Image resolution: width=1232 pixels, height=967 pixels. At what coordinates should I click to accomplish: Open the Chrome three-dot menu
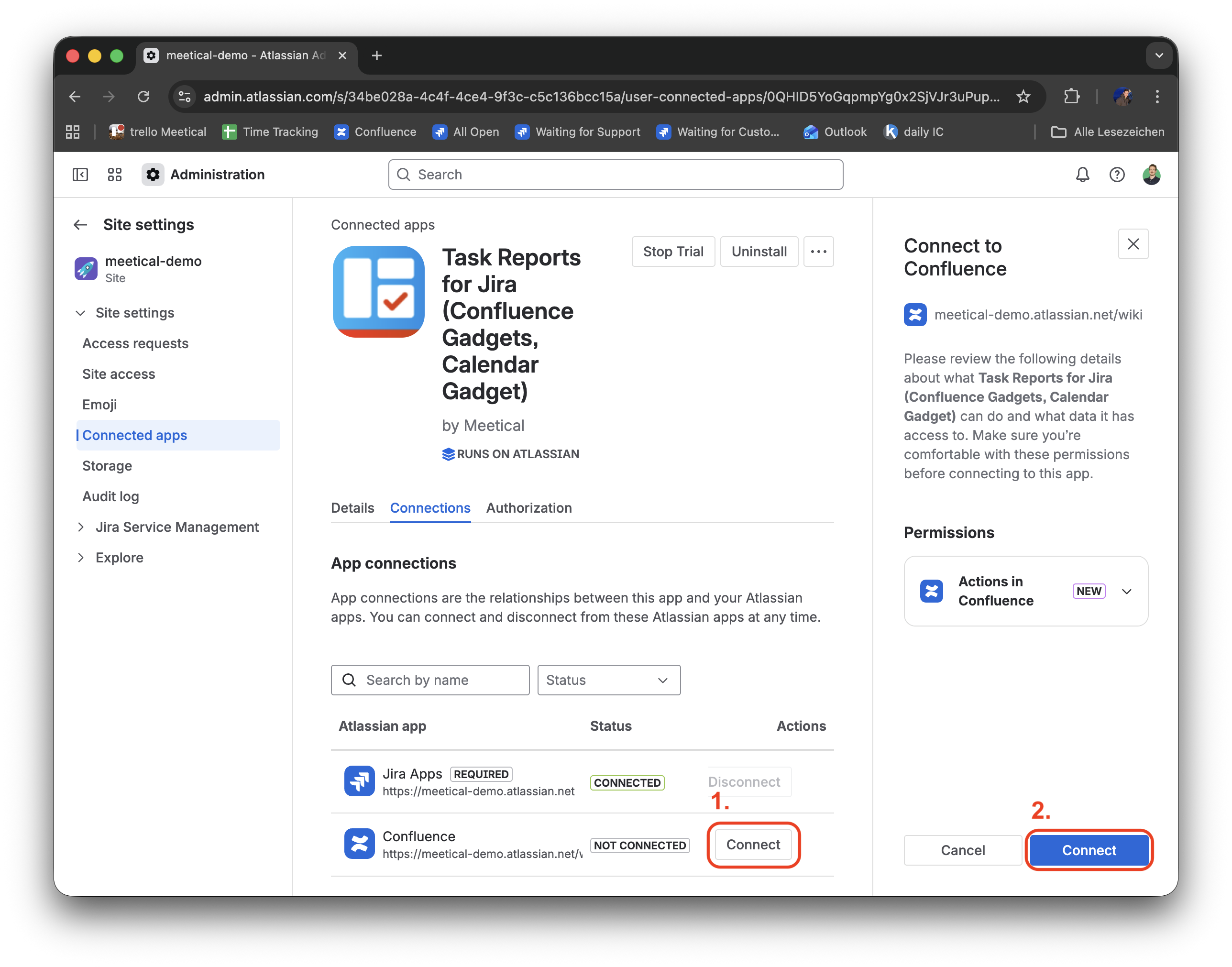1157,97
